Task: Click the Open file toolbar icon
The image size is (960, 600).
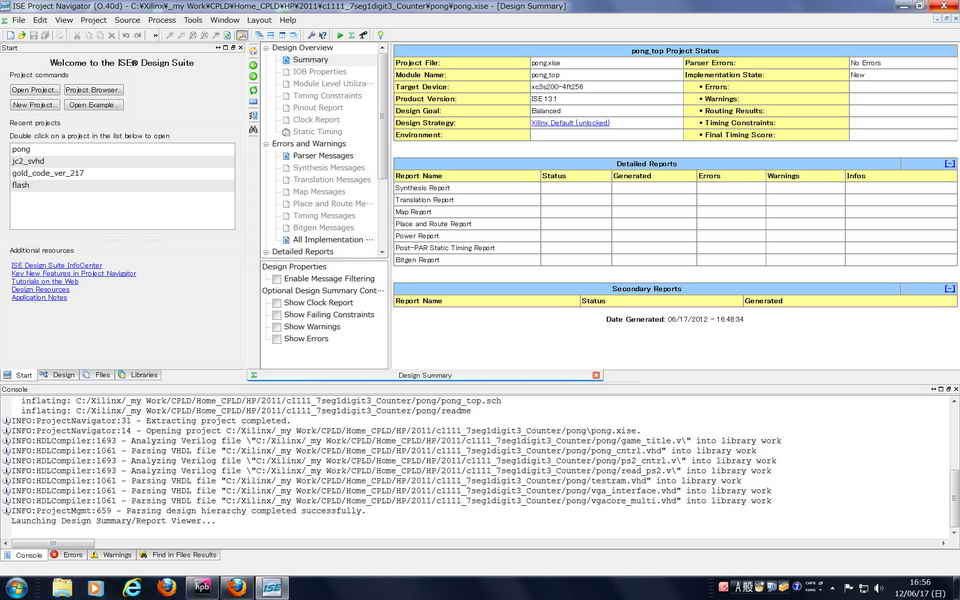Action: pyautogui.click(x=22, y=36)
